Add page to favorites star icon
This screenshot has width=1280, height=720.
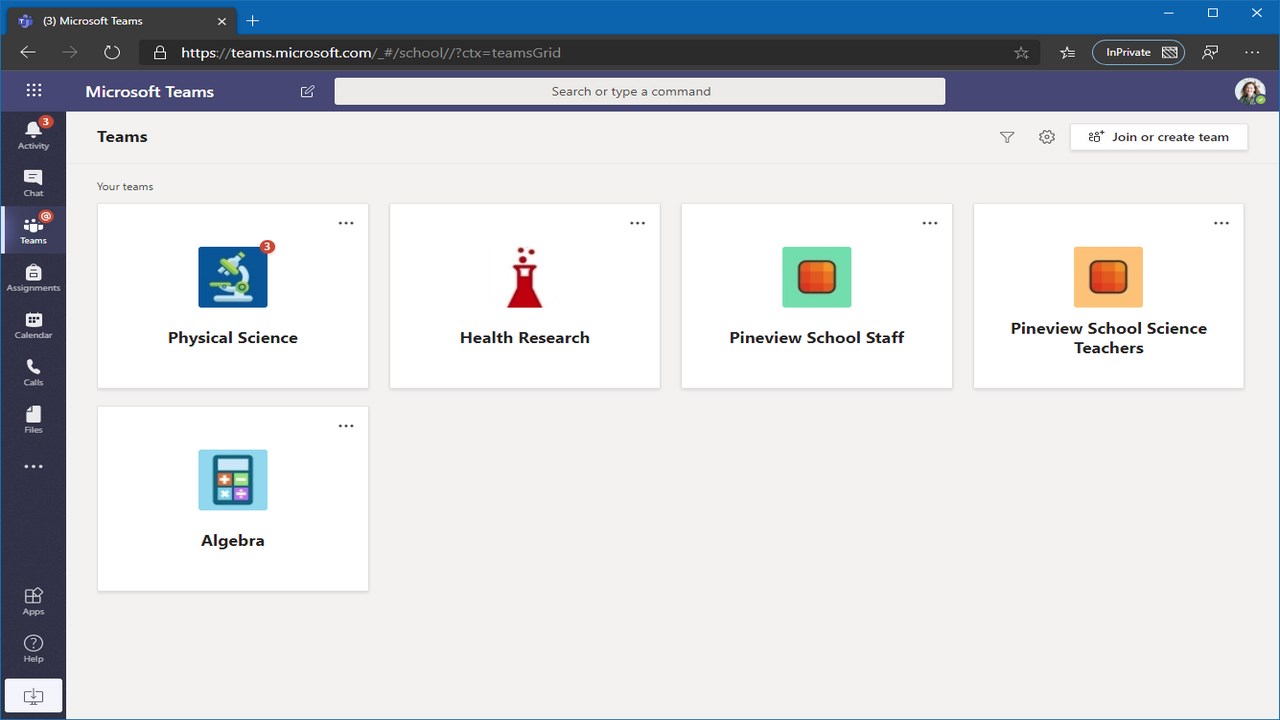tap(1021, 52)
